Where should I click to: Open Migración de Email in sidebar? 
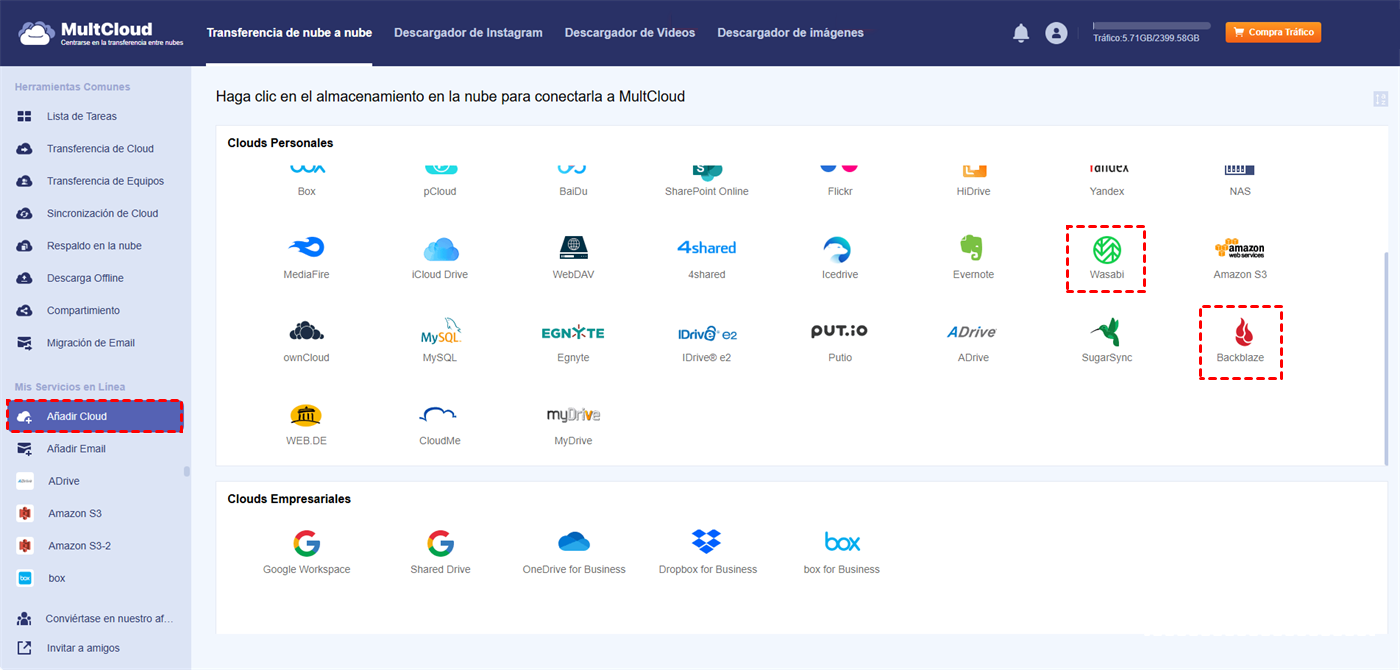click(x=96, y=343)
